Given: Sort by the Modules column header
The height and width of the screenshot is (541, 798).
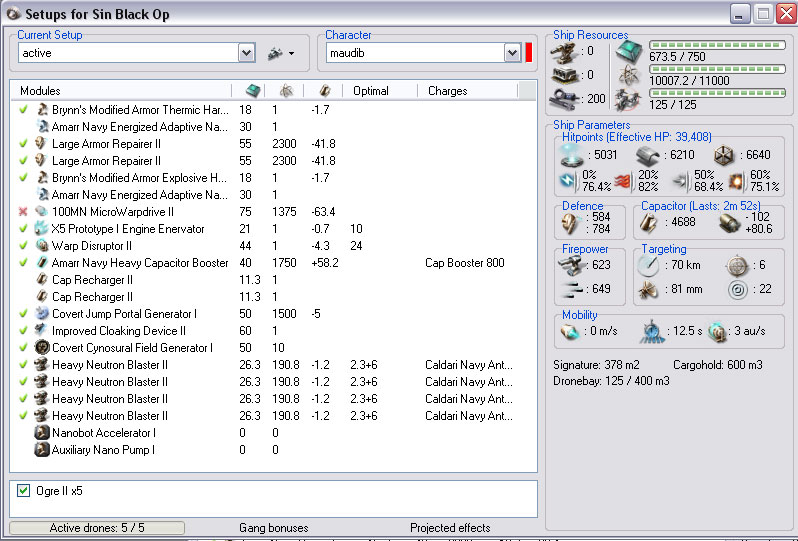Looking at the screenshot, I should pos(40,90).
